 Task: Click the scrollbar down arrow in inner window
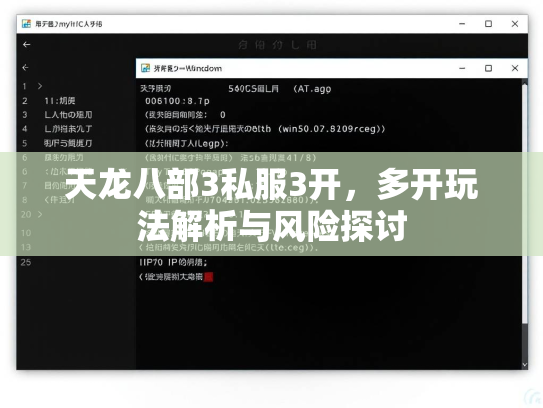click(x=525, y=365)
